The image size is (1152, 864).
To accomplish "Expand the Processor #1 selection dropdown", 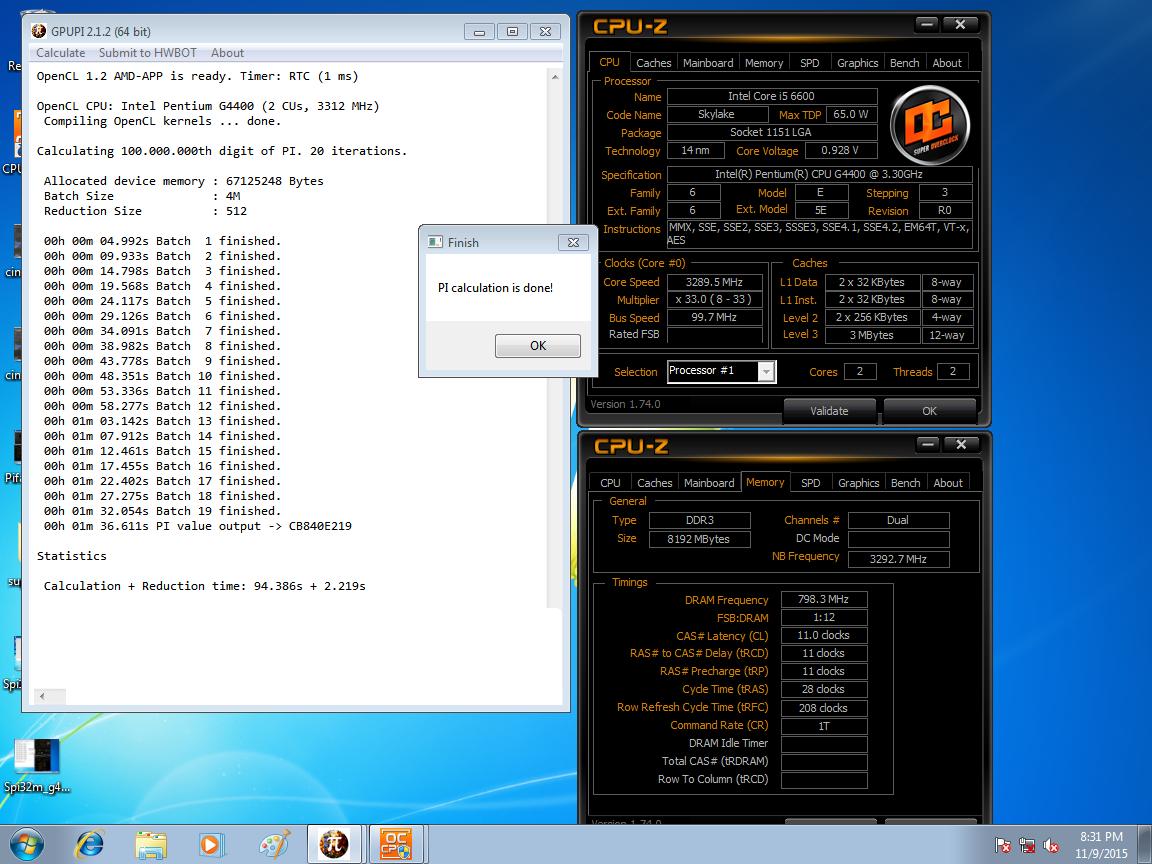I will pyautogui.click(x=766, y=372).
